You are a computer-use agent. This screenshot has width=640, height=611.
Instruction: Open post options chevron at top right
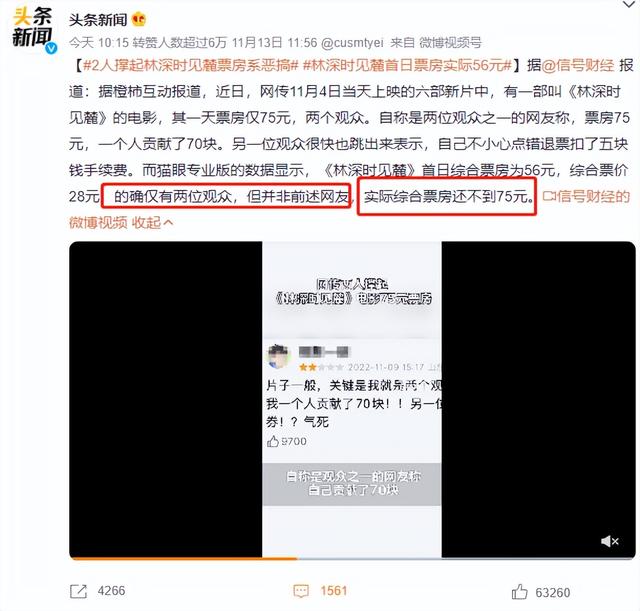(629, 4)
